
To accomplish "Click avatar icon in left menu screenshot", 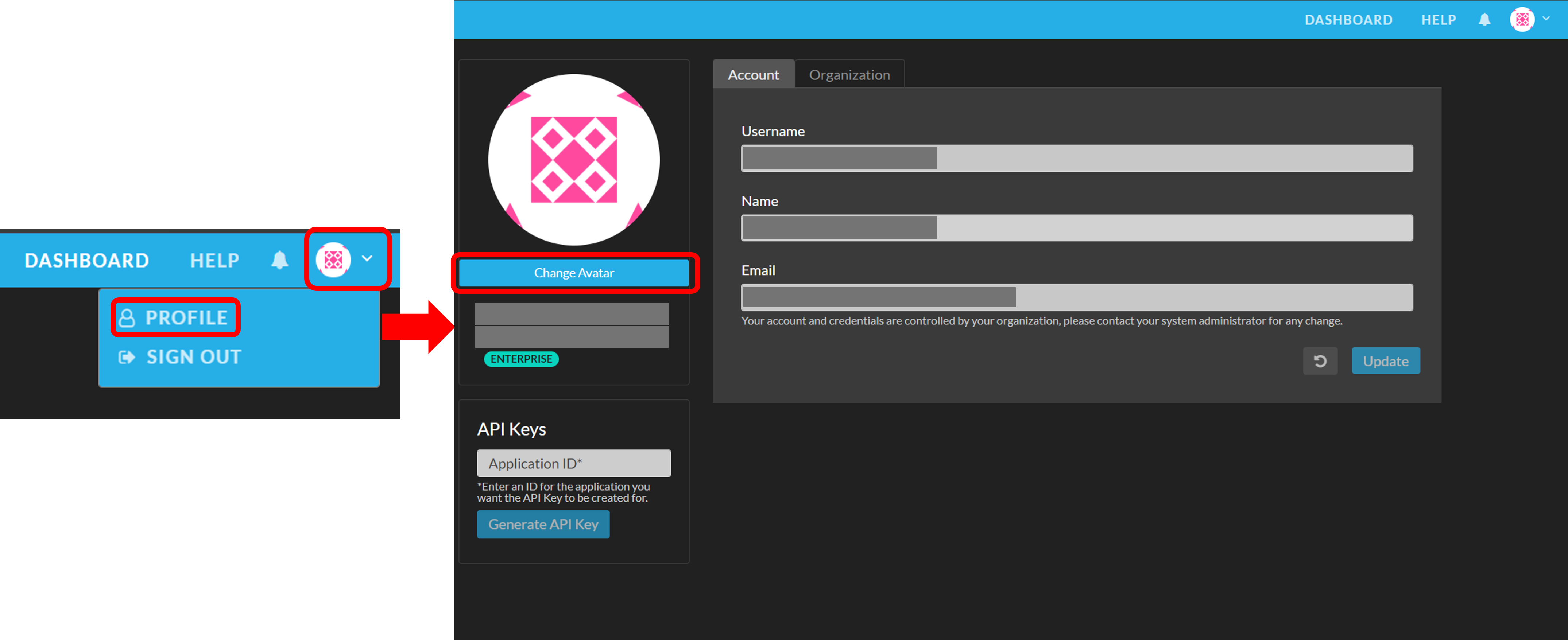I will point(334,260).
